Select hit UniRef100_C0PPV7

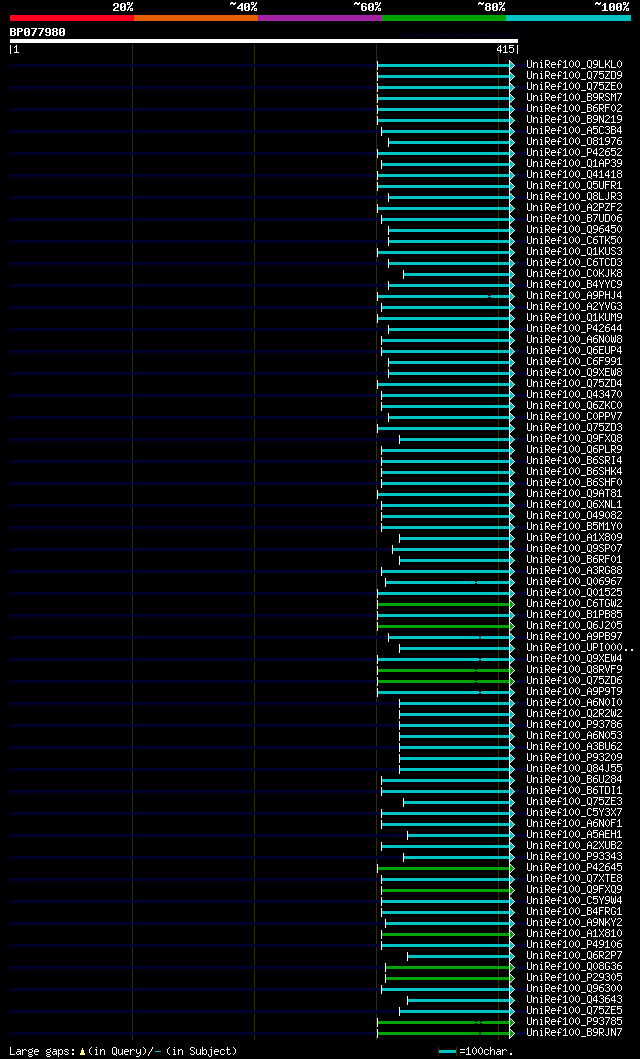pos(575,417)
